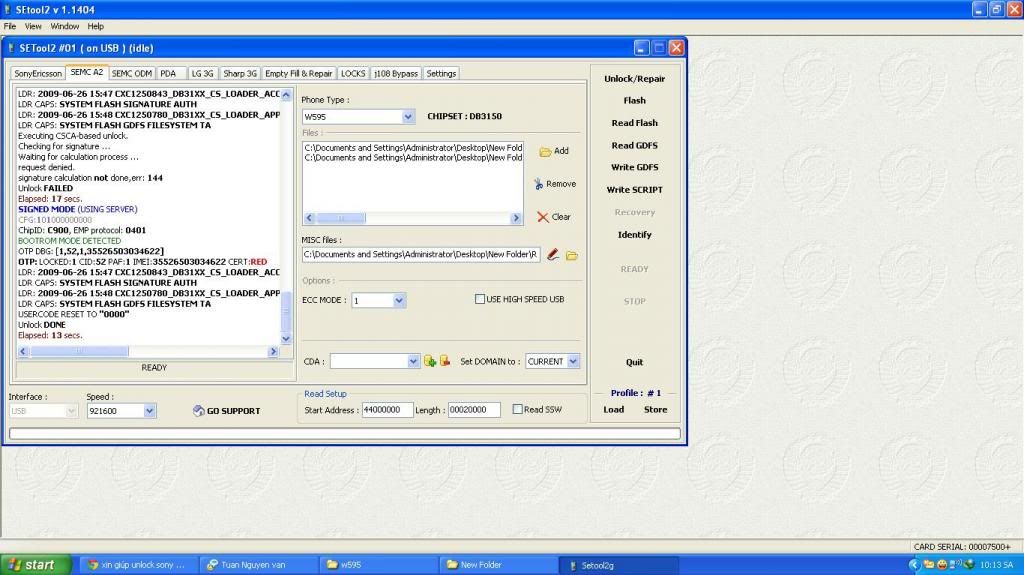Open the Speed 921600 dropdown
This screenshot has height=575, width=1024.
tap(149, 411)
